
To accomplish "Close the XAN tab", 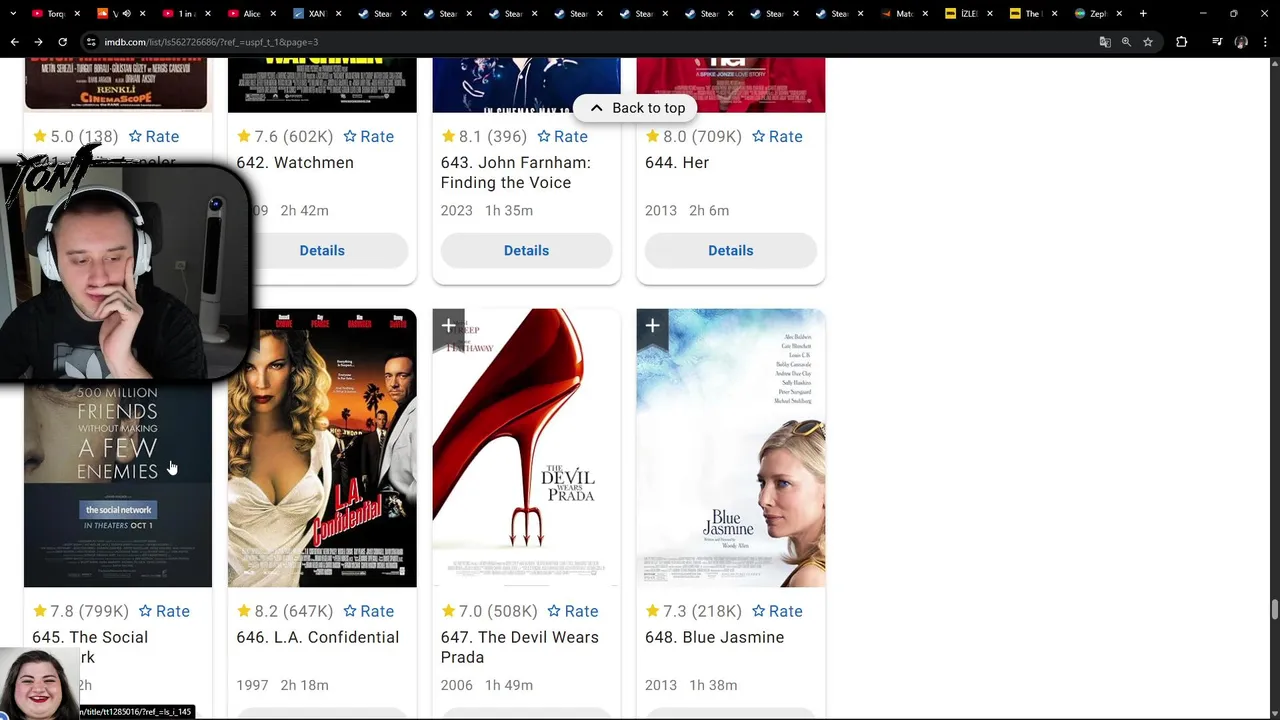I will point(338,14).
